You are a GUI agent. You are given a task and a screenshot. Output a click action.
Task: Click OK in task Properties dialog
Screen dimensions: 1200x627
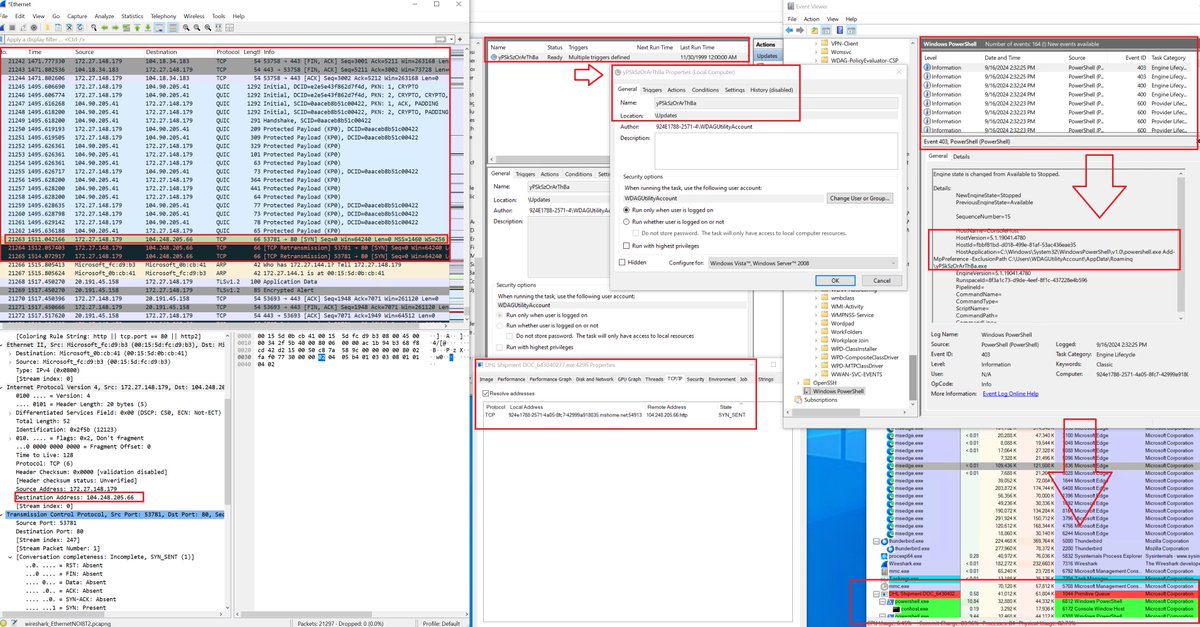point(835,281)
